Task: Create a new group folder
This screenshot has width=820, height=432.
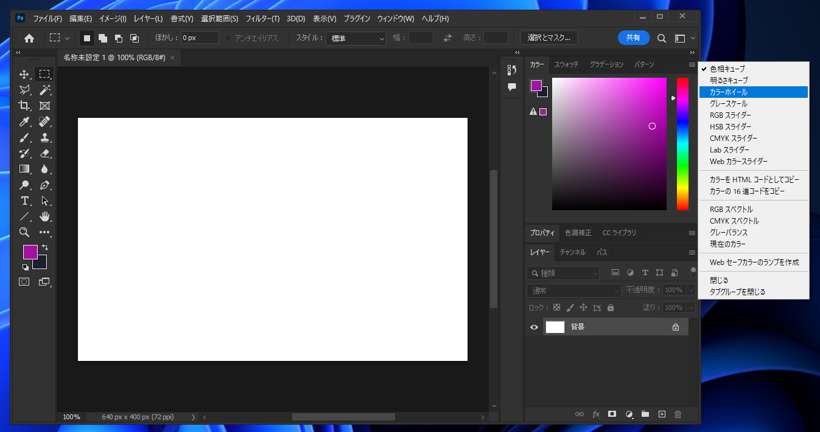Action: [x=645, y=414]
